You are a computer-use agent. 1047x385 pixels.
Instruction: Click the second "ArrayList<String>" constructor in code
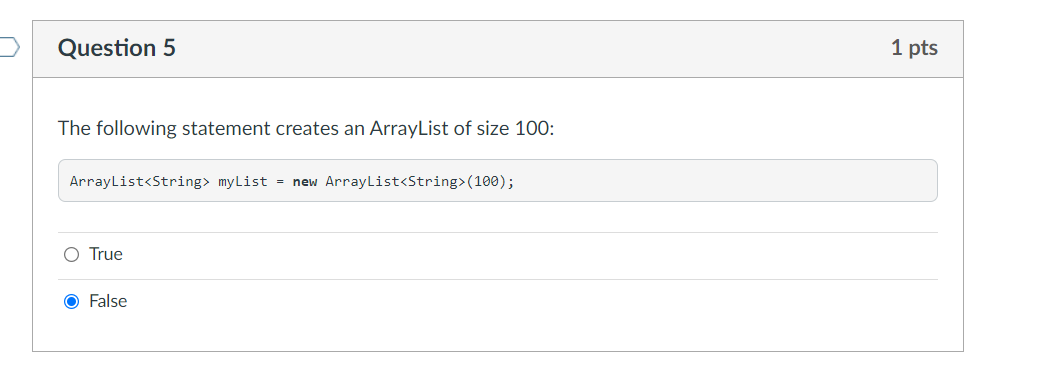pyautogui.click(x=395, y=181)
